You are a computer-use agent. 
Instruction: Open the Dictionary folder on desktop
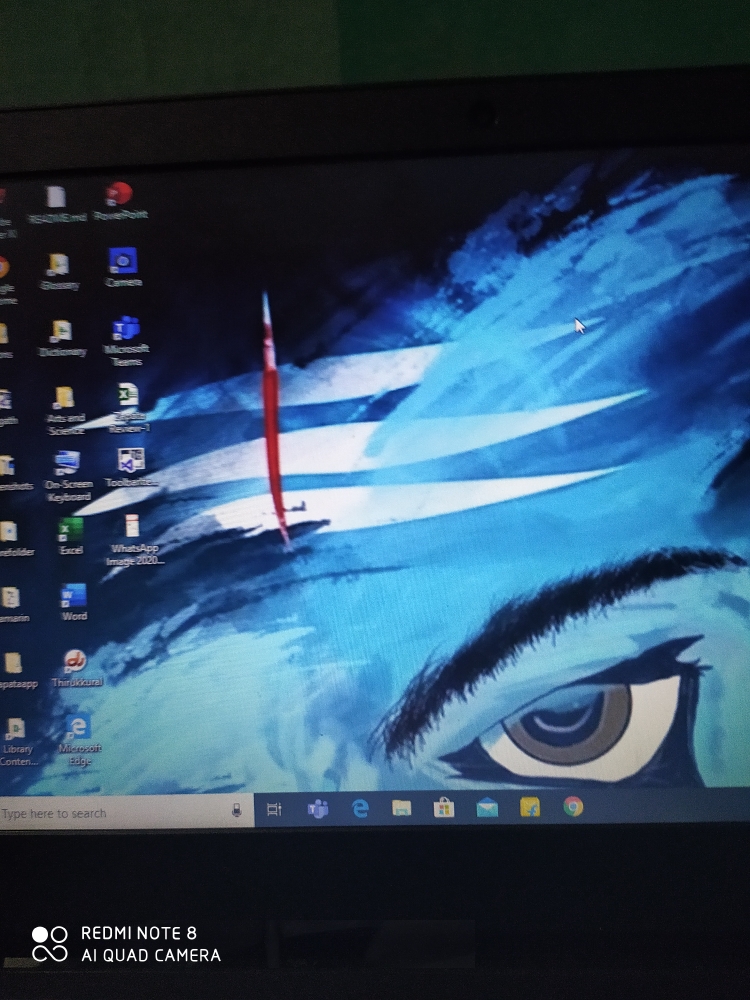61,333
